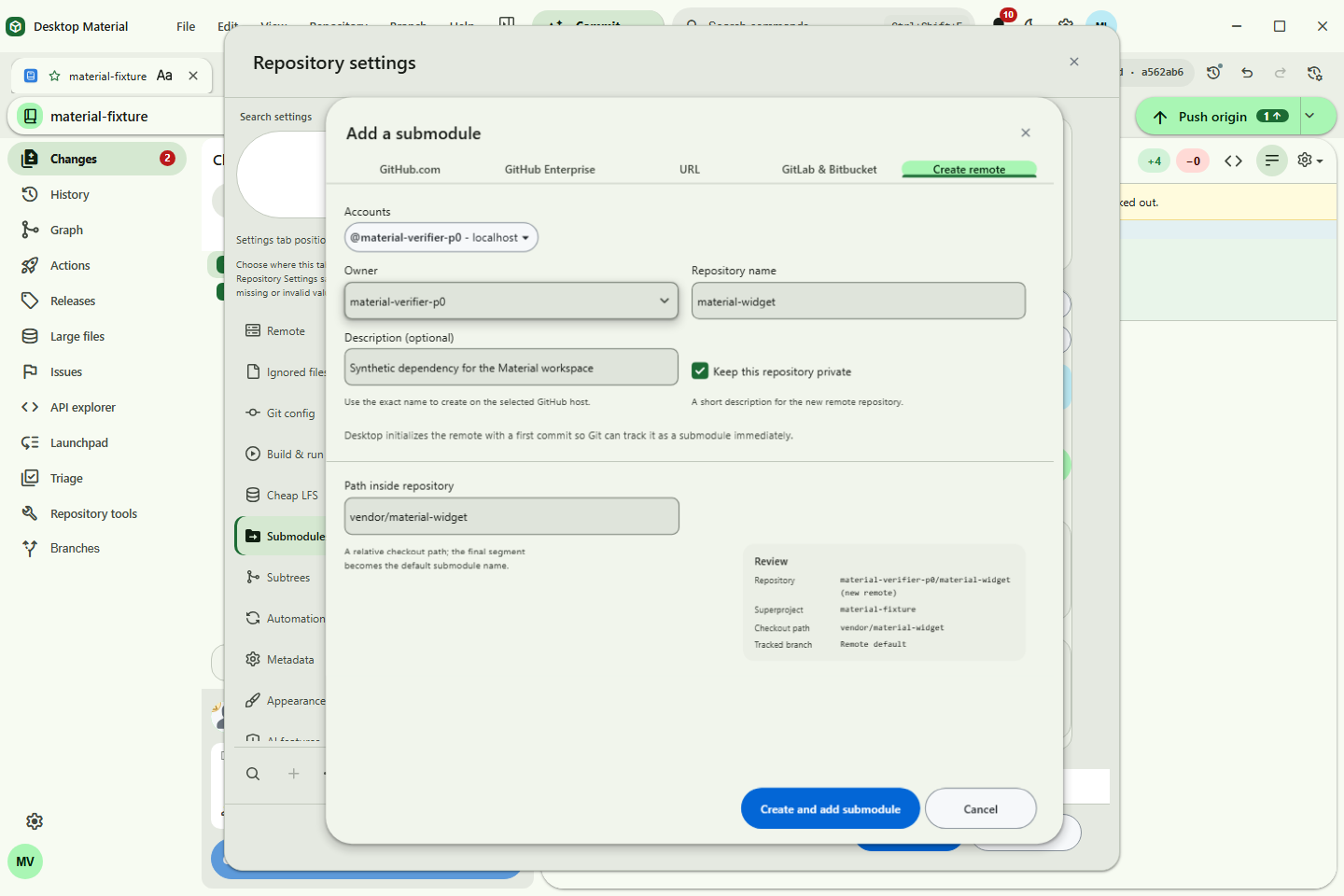Viewport: 1344px width, 896px height.
Task: Click the history clock icon near a562ab6
Action: tap(1214, 72)
